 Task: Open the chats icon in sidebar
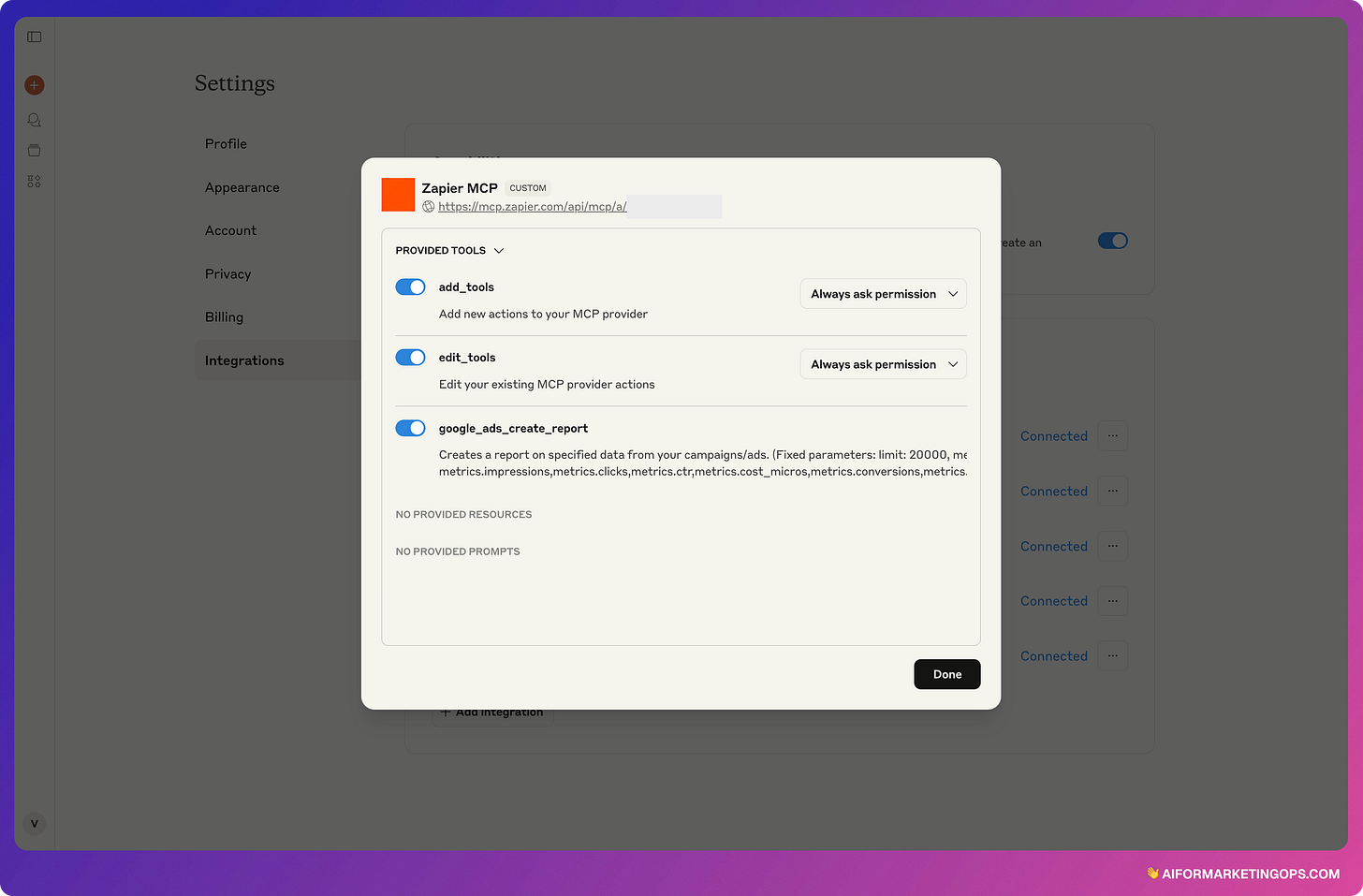[35, 120]
